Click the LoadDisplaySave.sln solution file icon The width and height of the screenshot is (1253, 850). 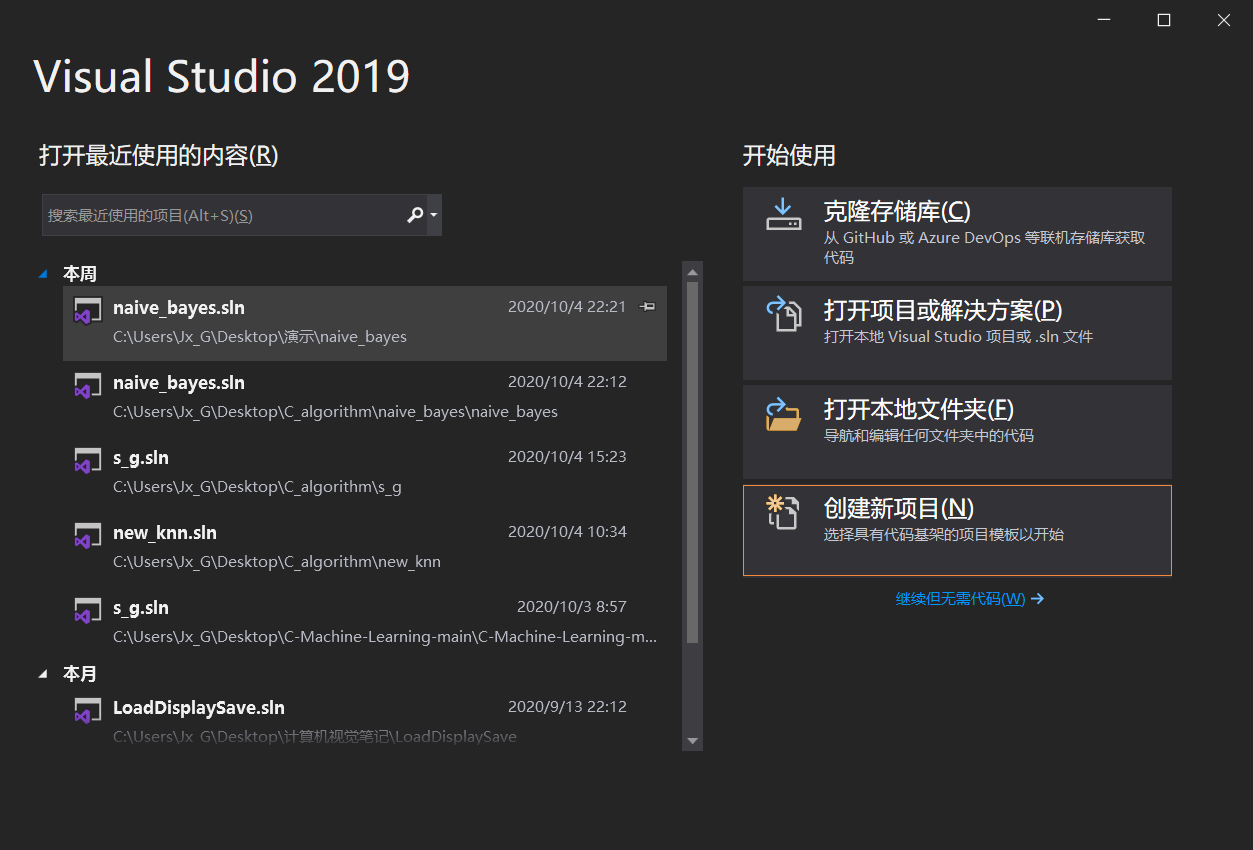(87, 710)
